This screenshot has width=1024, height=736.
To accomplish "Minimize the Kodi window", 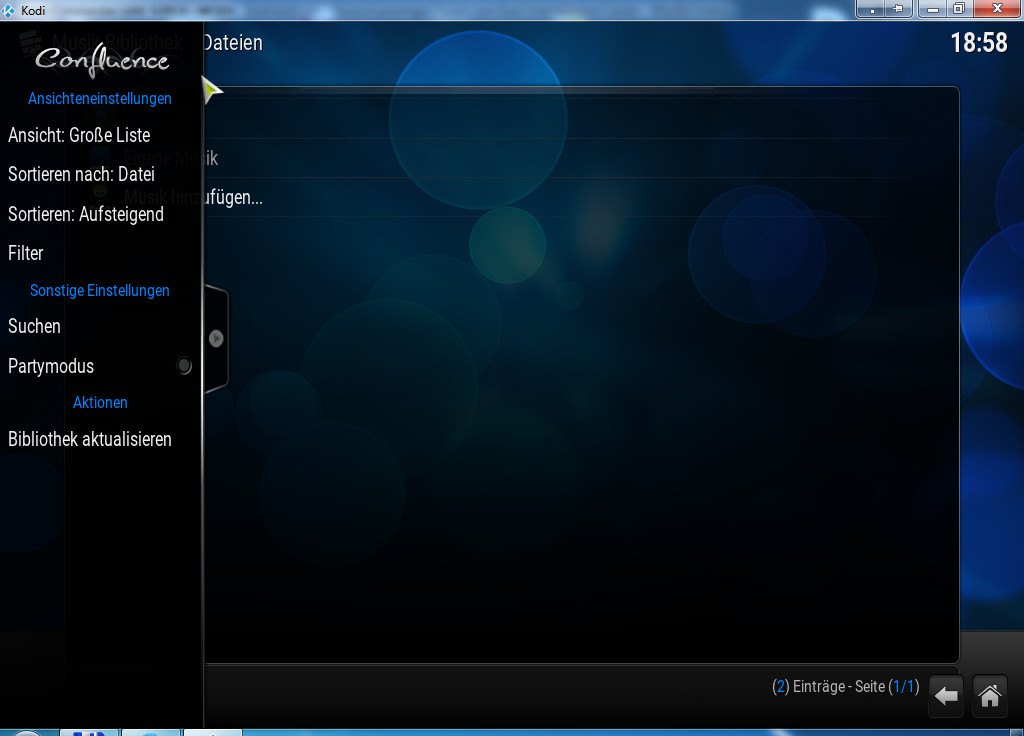I will [932, 8].
